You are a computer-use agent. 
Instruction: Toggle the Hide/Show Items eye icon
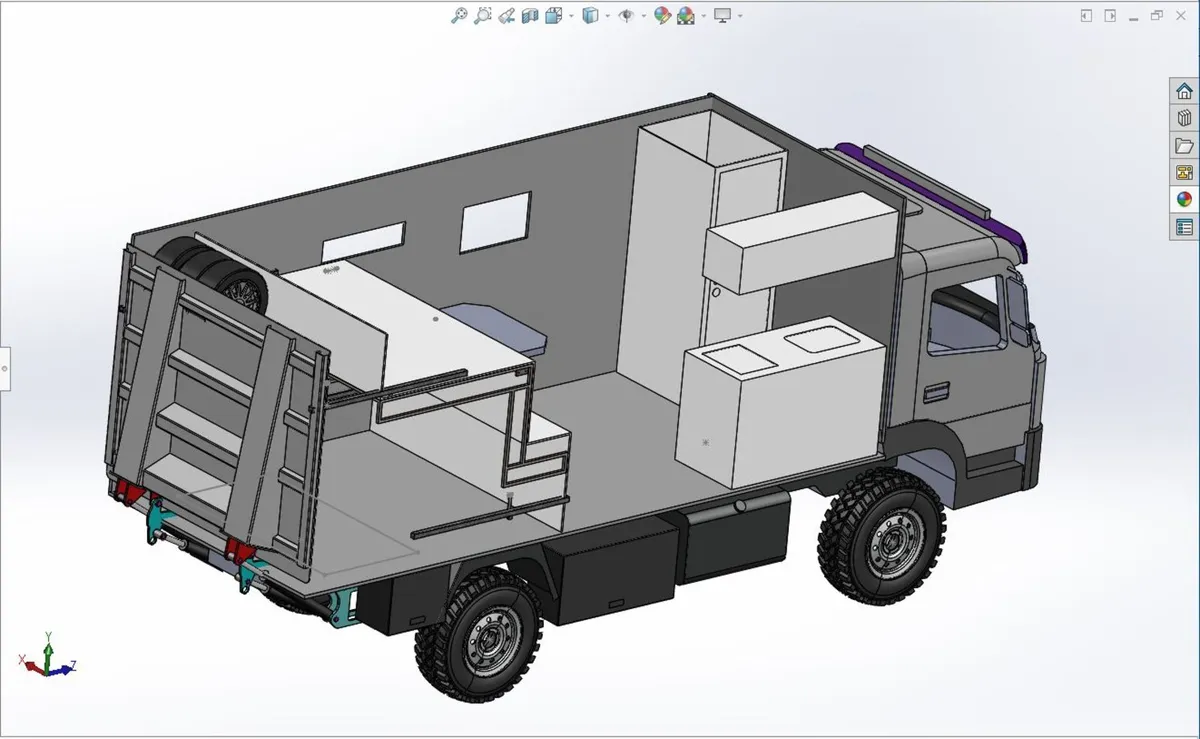[627, 15]
